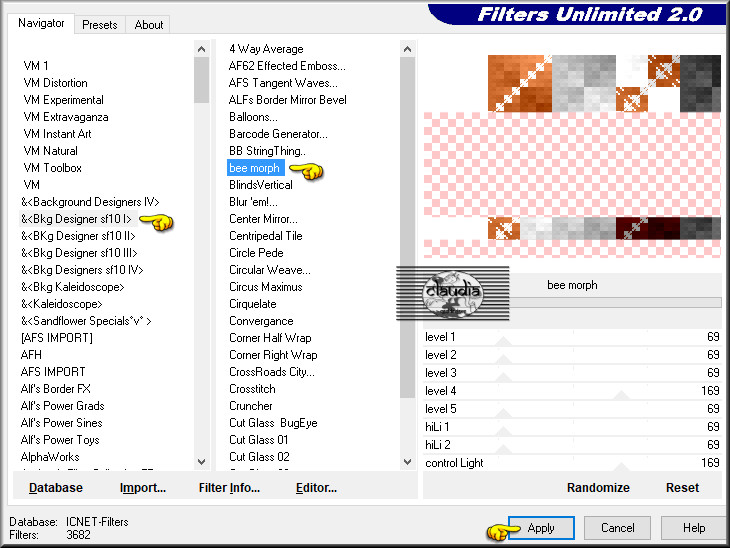Select the VM Extravaganza category
730x548 pixels.
tap(66, 117)
